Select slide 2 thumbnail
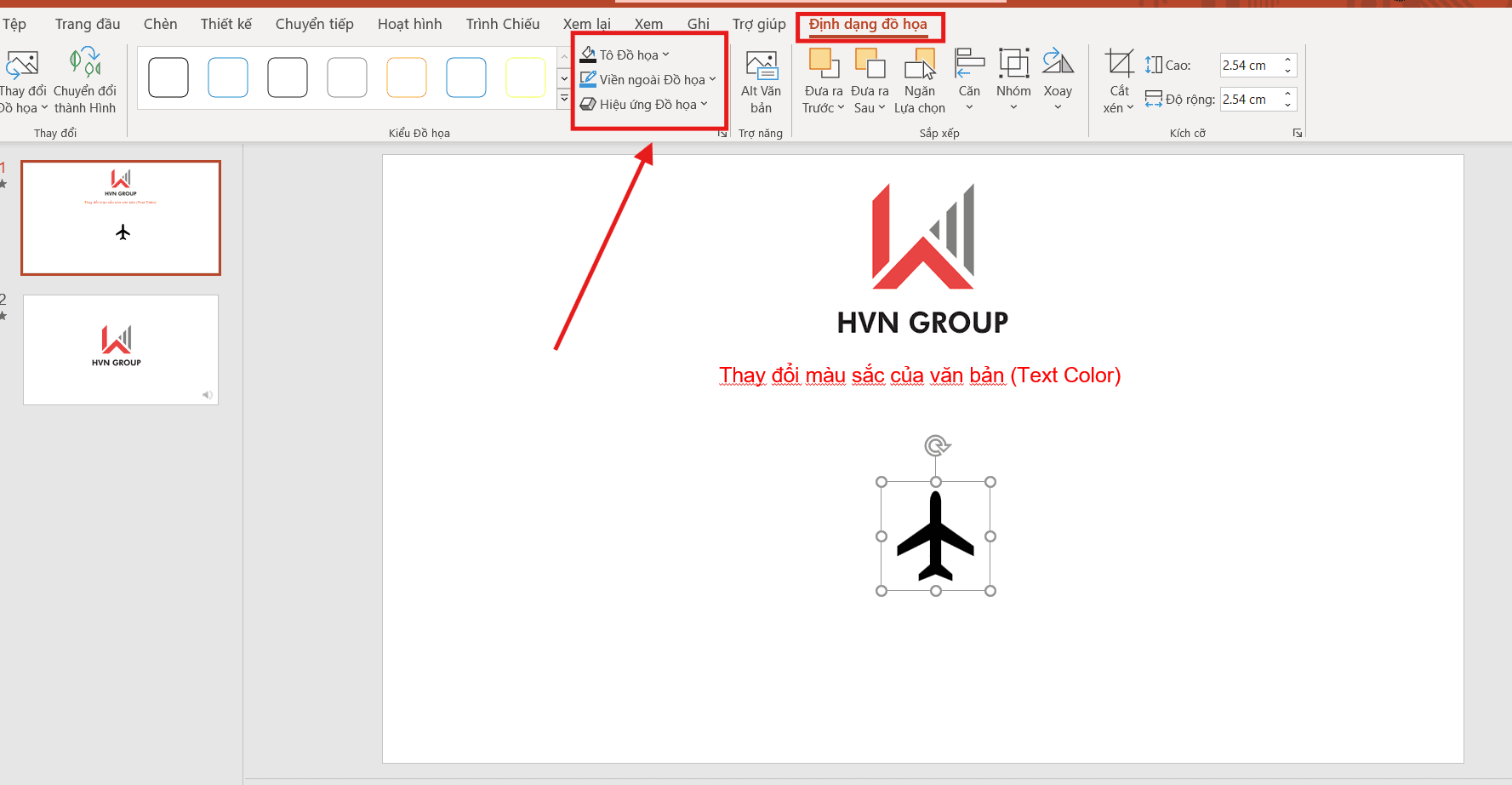The image size is (1512, 785). point(121,350)
